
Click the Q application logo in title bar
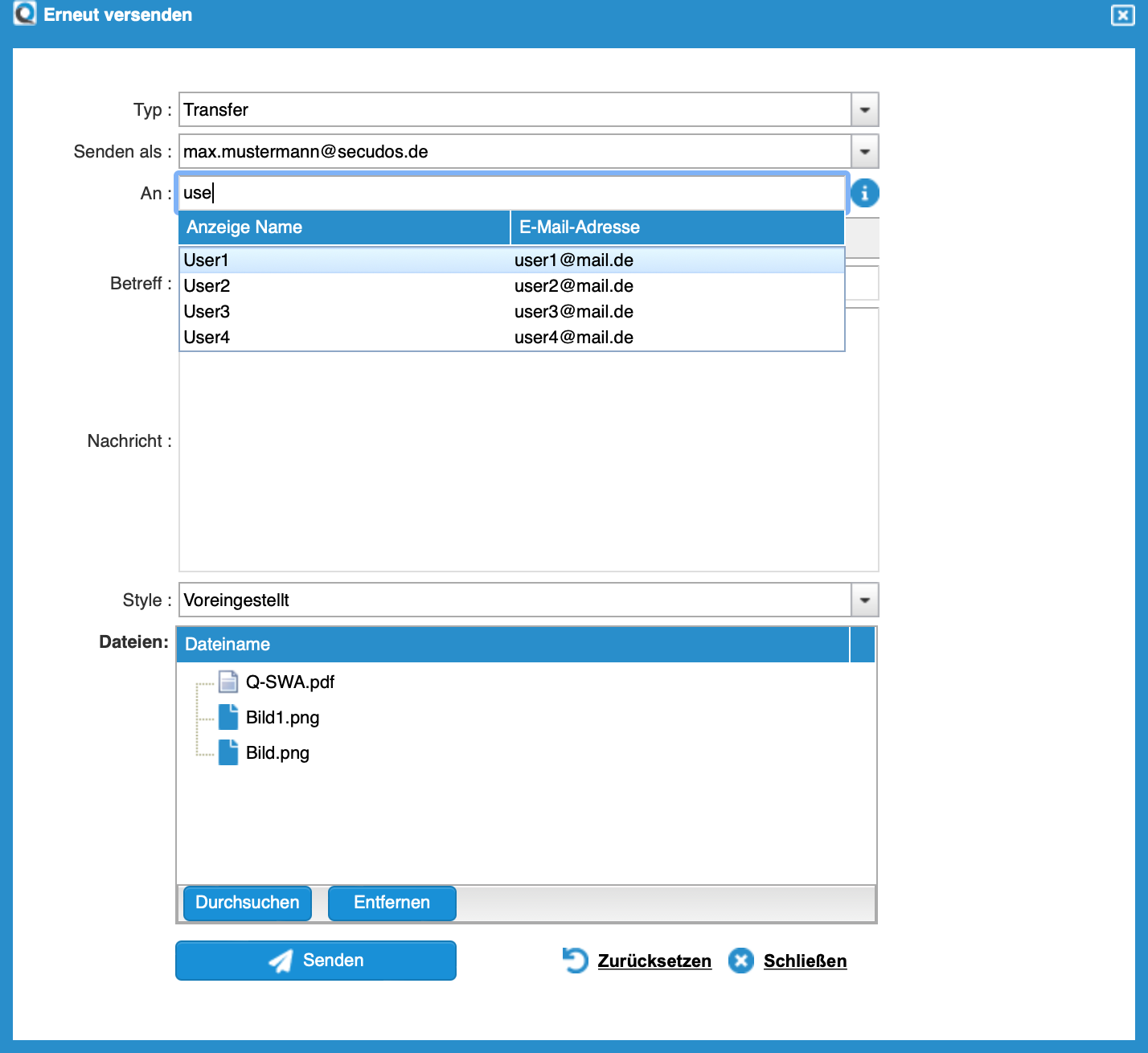click(25, 14)
